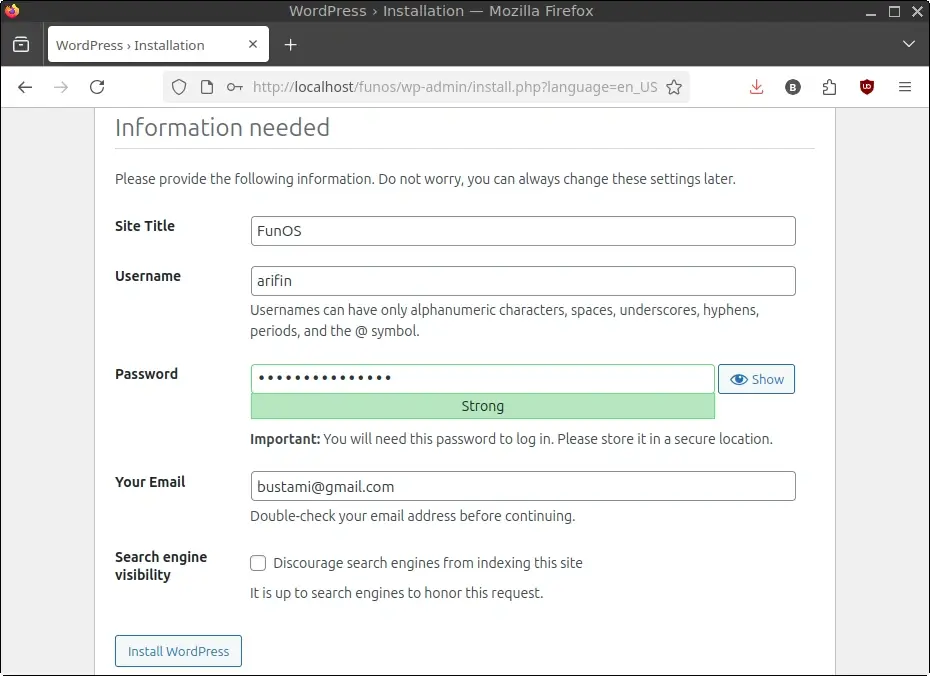Click the Strong password strength indicator
Image resolution: width=930 pixels, height=676 pixels.
482,406
